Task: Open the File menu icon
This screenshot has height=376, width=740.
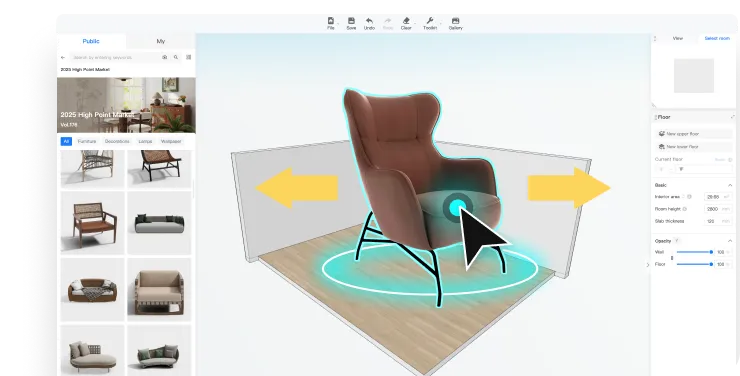Action: point(330,21)
